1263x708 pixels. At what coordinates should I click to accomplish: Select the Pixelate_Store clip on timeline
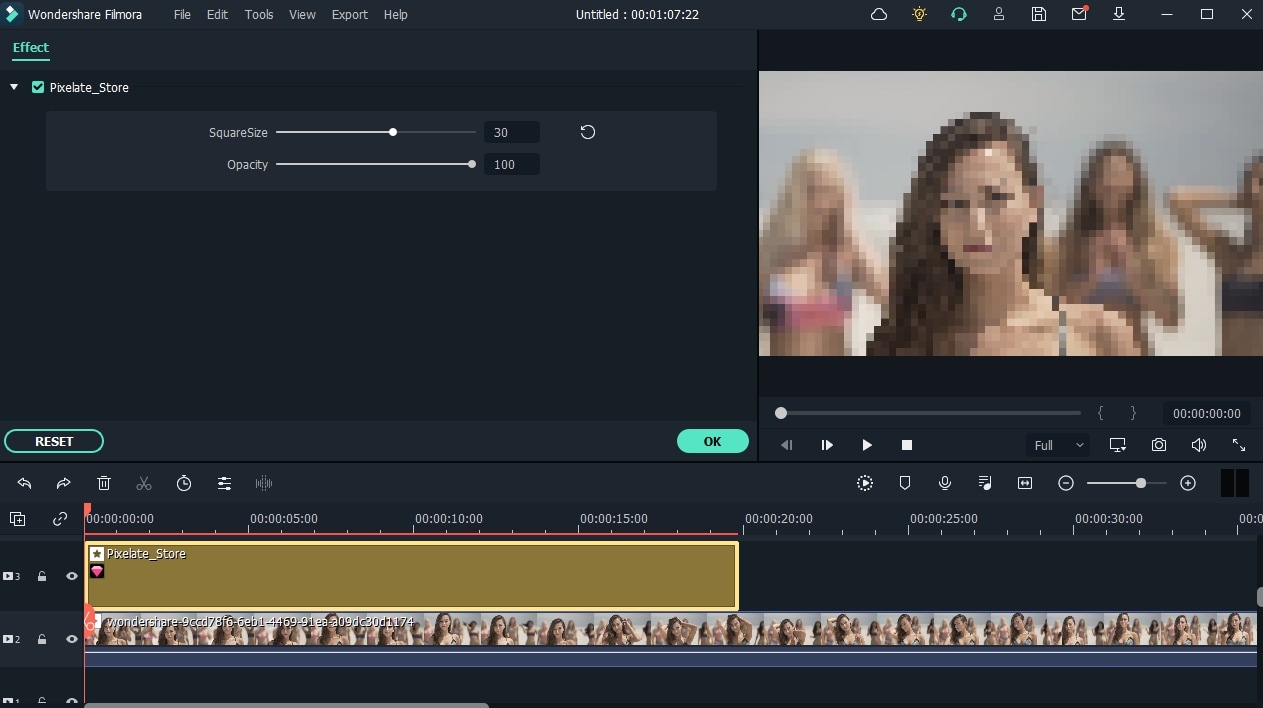coord(412,576)
